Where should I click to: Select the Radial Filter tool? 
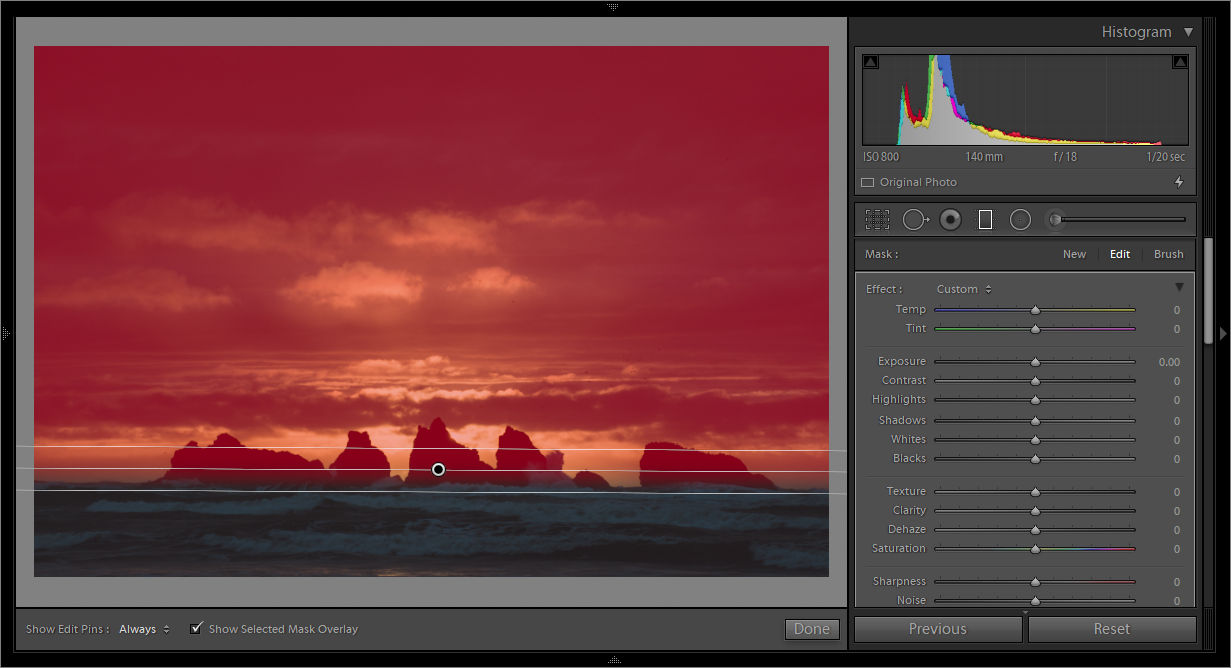pos(1021,219)
